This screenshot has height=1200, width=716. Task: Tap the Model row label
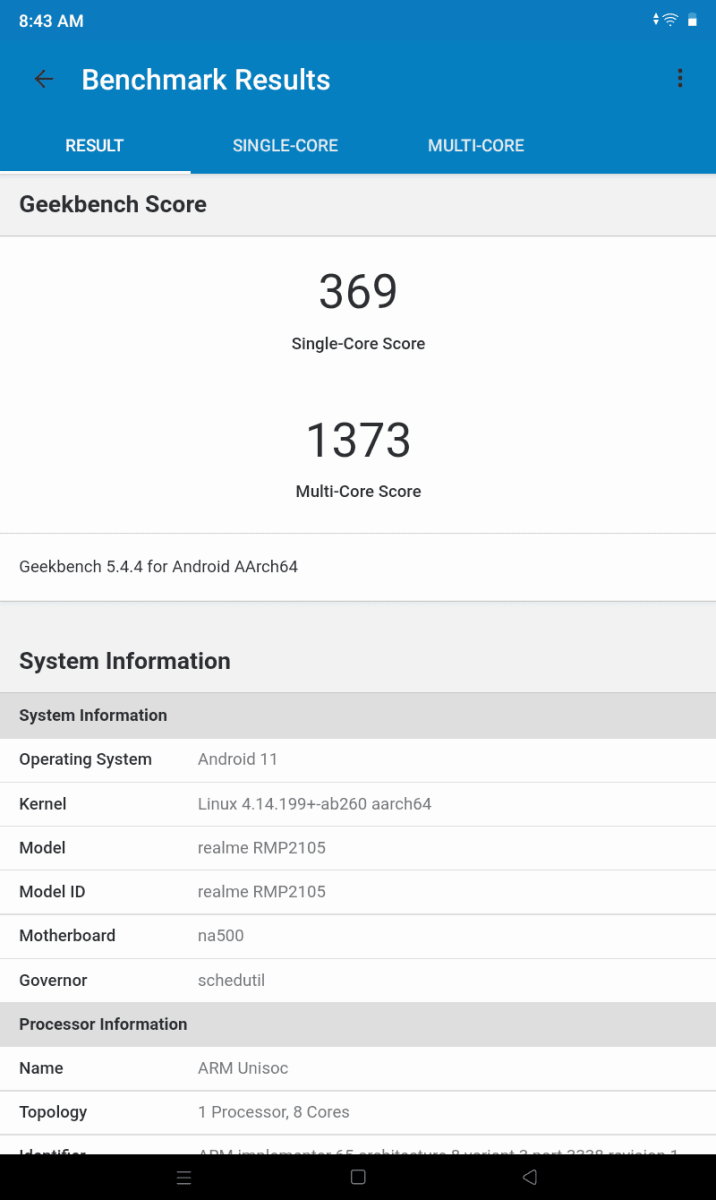pyautogui.click(x=42, y=848)
